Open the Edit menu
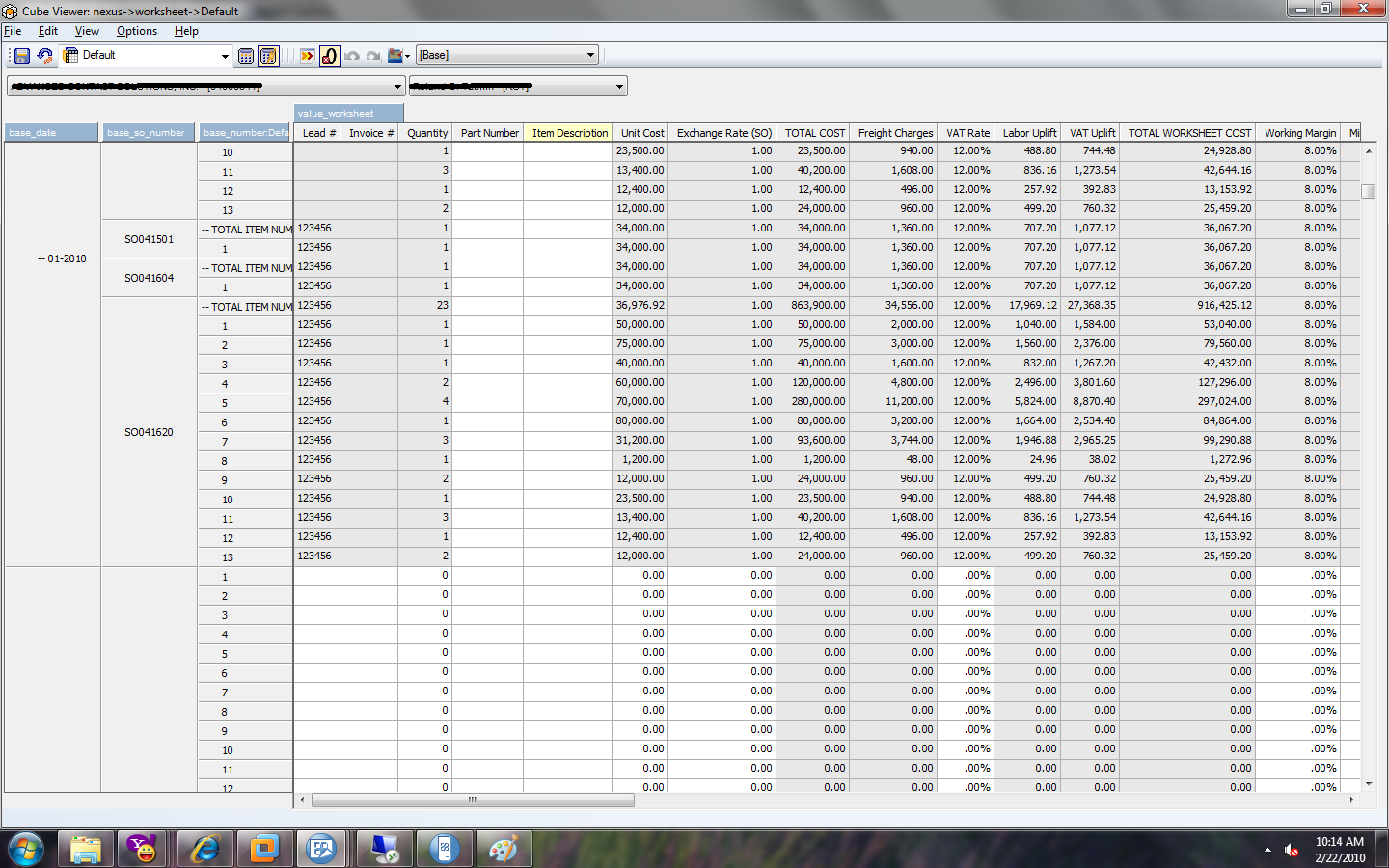Viewport: 1389px width, 868px height. pos(48,31)
